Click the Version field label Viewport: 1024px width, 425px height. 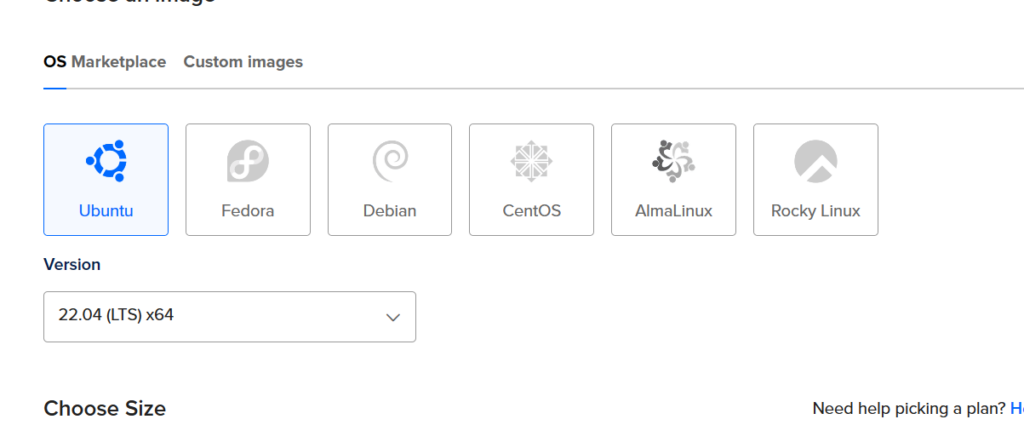coord(72,265)
